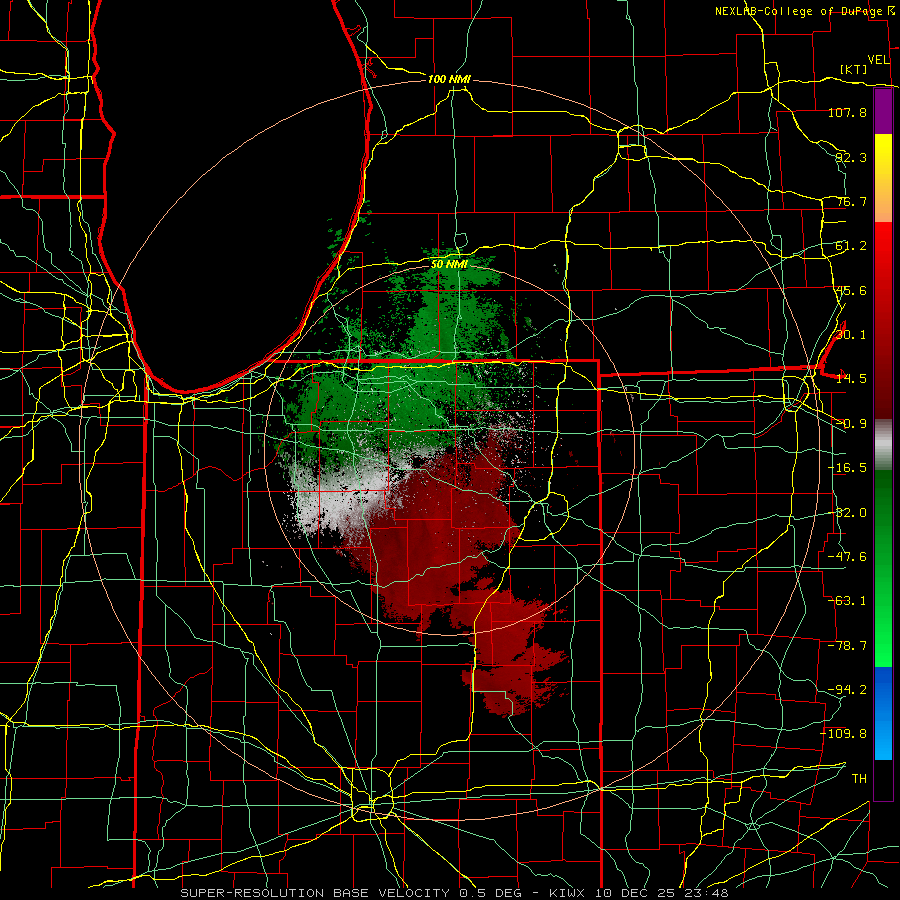Image resolution: width=900 pixels, height=900 pixels.
Task: Pick the blue segment of color bar
Action: tap(883, 713)
